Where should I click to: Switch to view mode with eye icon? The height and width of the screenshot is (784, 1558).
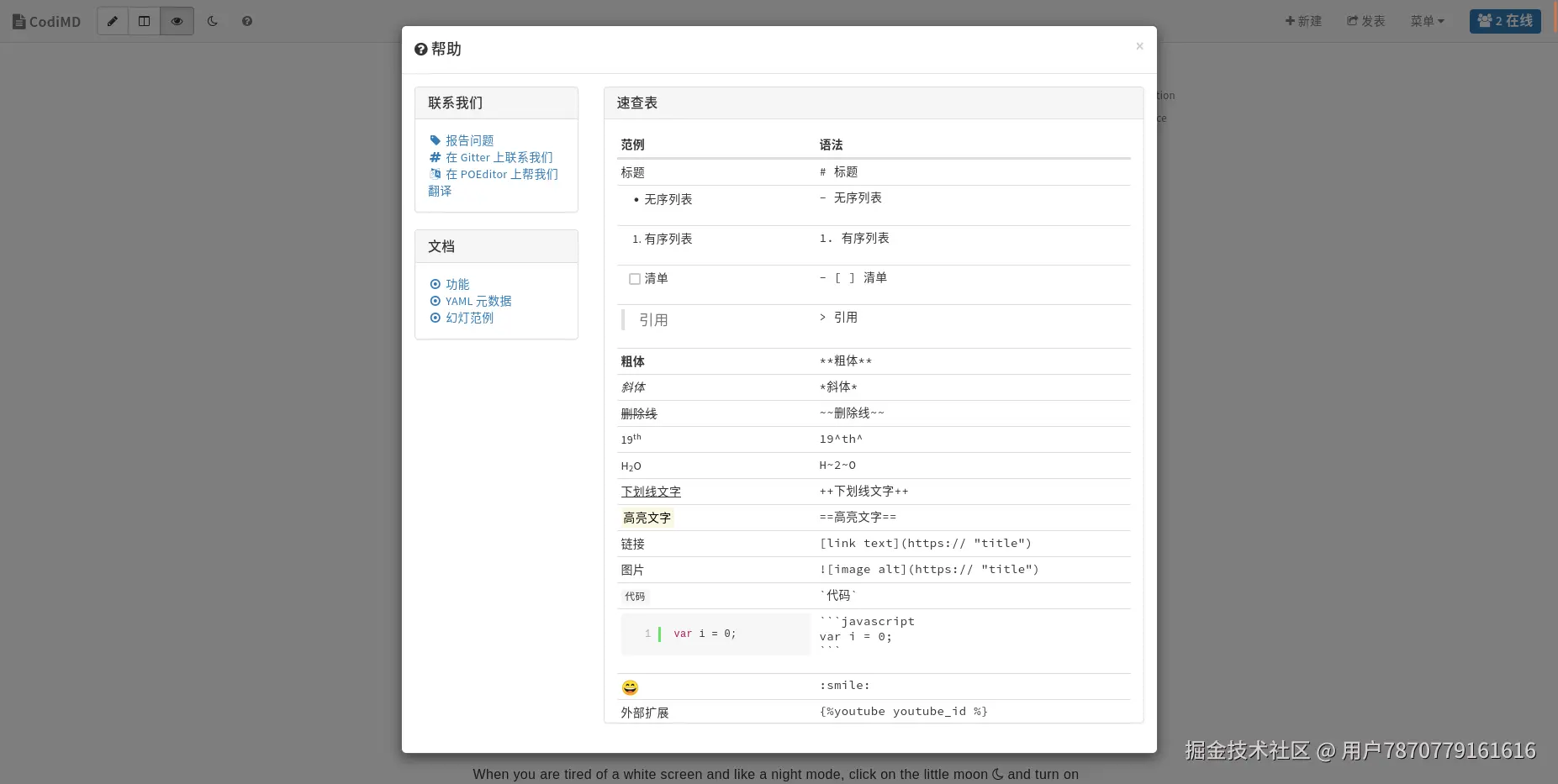tap(177, 21)
